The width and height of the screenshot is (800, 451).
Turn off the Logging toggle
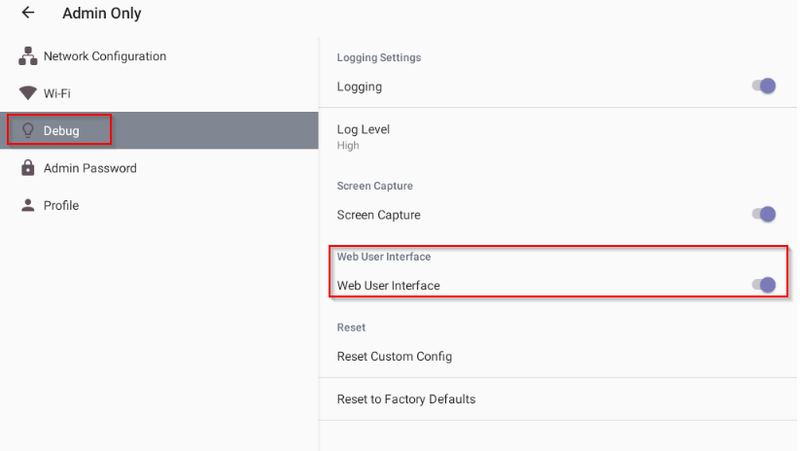[763, 86]
